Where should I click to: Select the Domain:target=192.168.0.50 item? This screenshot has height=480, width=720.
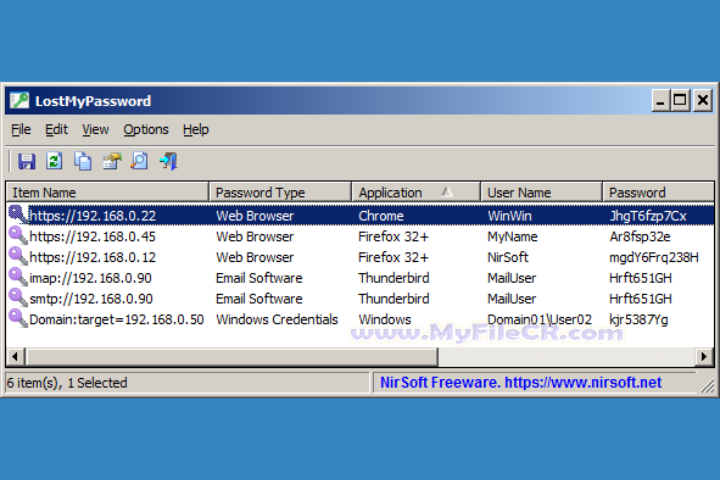(116, 319)
